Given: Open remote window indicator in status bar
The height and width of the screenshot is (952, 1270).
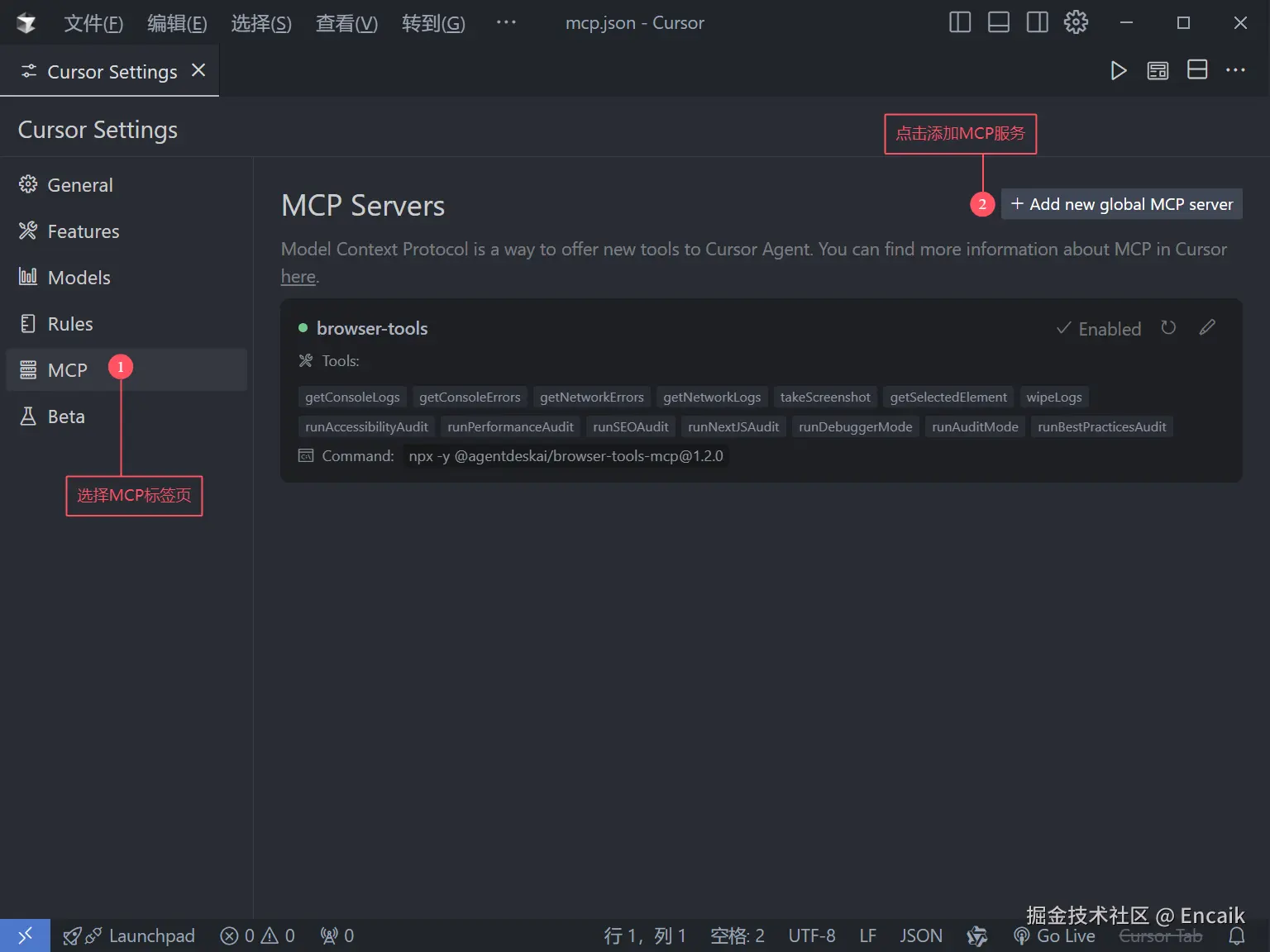Looking at the screenshot, I should [25, 935].
